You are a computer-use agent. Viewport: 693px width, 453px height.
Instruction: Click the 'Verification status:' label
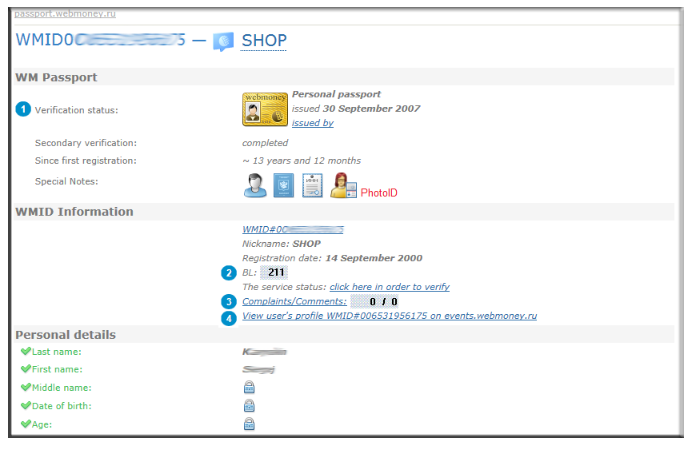(76, 110)
